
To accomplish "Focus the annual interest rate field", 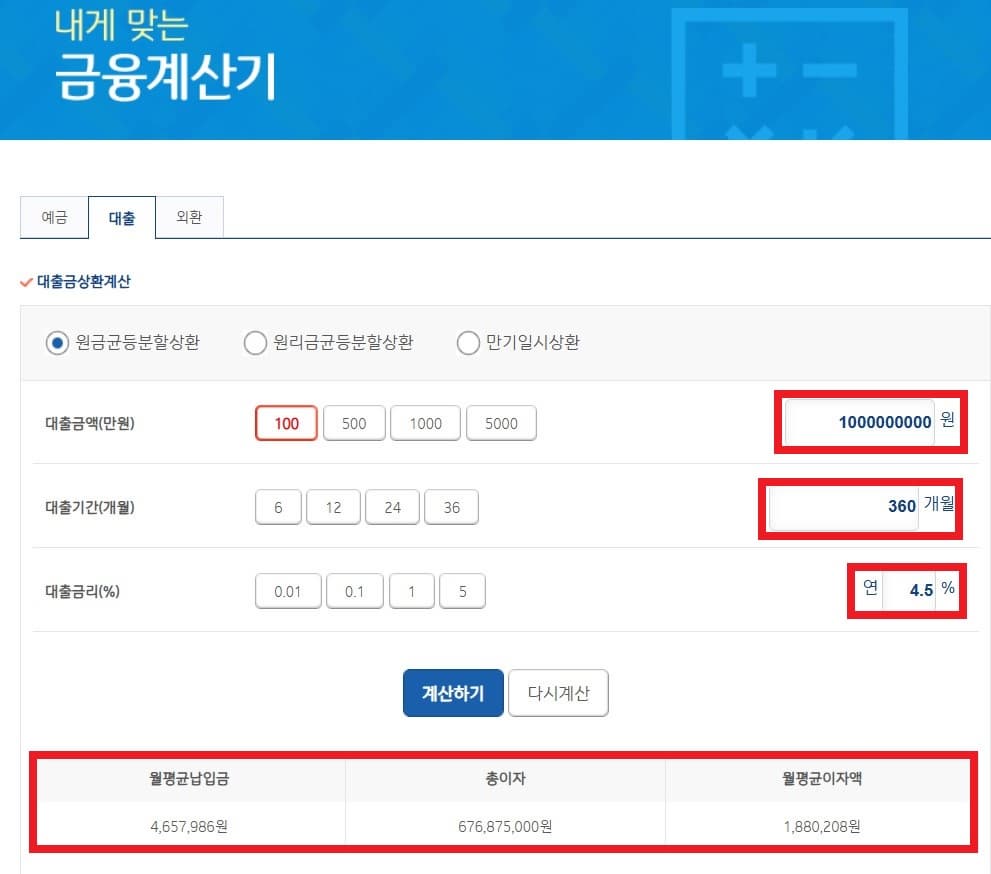I will (x=909, y=590).
